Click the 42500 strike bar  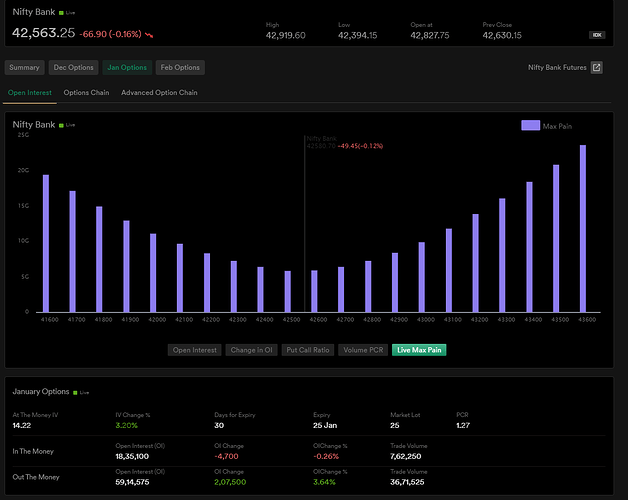(288, 291)
